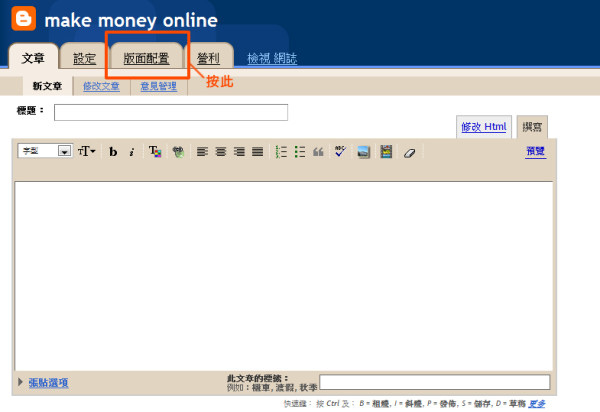Screen dimensions: 600x412
Task: Center align the text
Action: click(x=221, y=152)
